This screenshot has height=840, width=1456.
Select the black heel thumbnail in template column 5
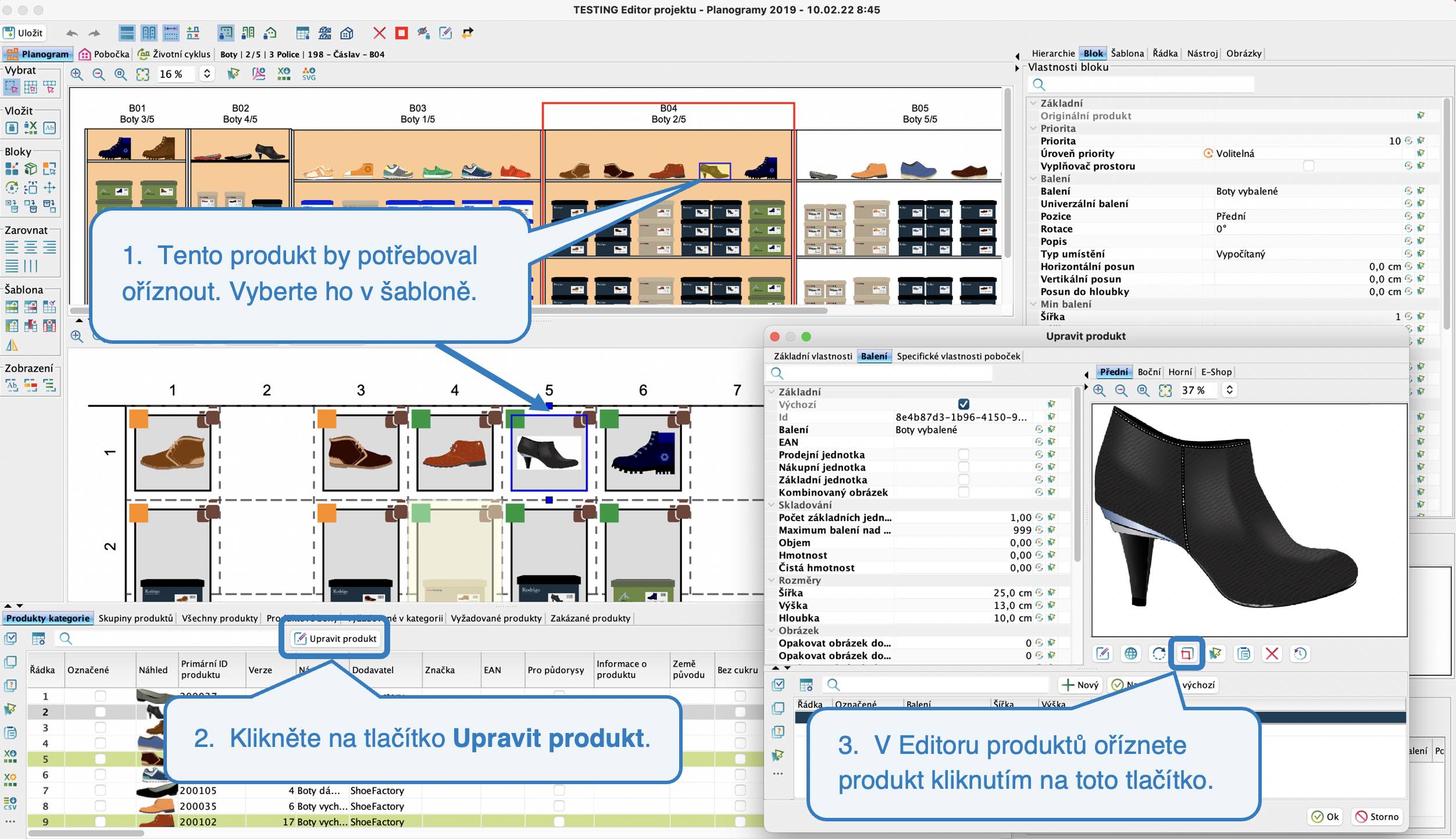pyautogui.click(x=548, y=452)
